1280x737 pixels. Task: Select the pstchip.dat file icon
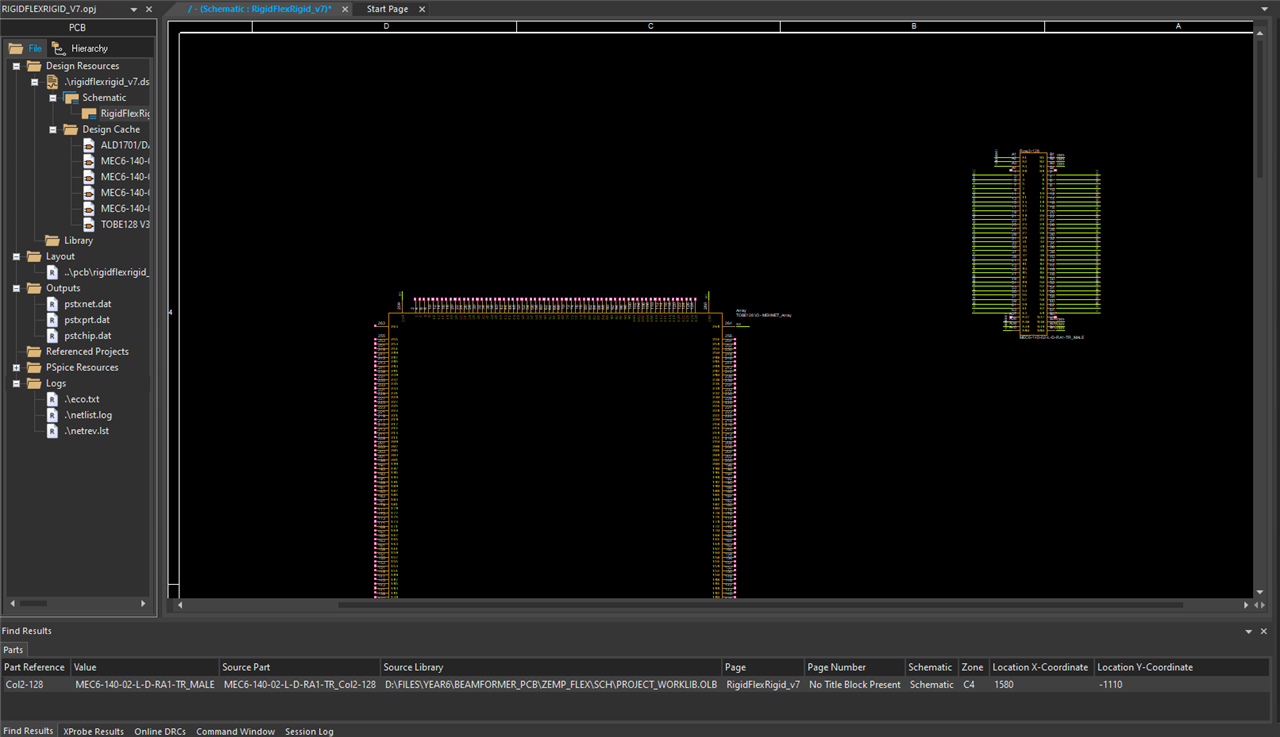point(53,335)
